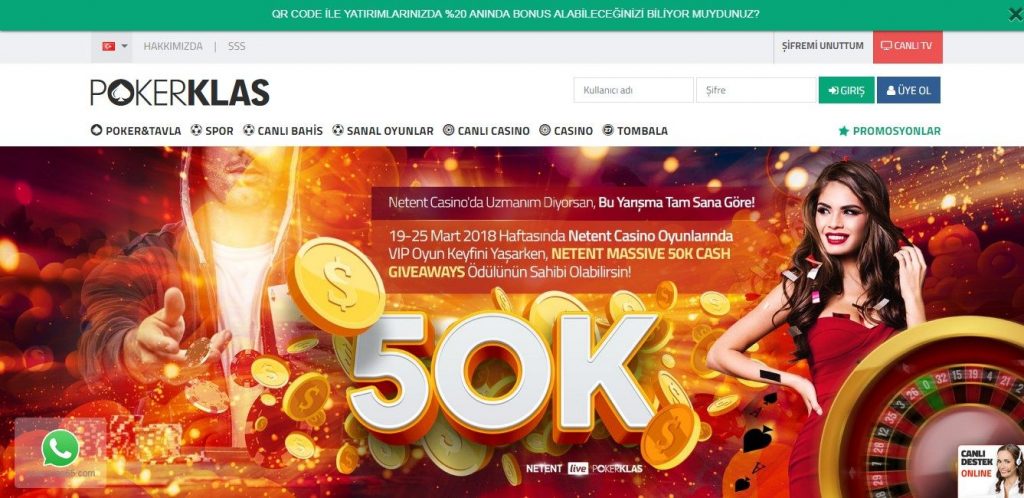Focus the Kullanıcı adı input field
Viewport: 1024px width, 498px height.
point(633,90)
